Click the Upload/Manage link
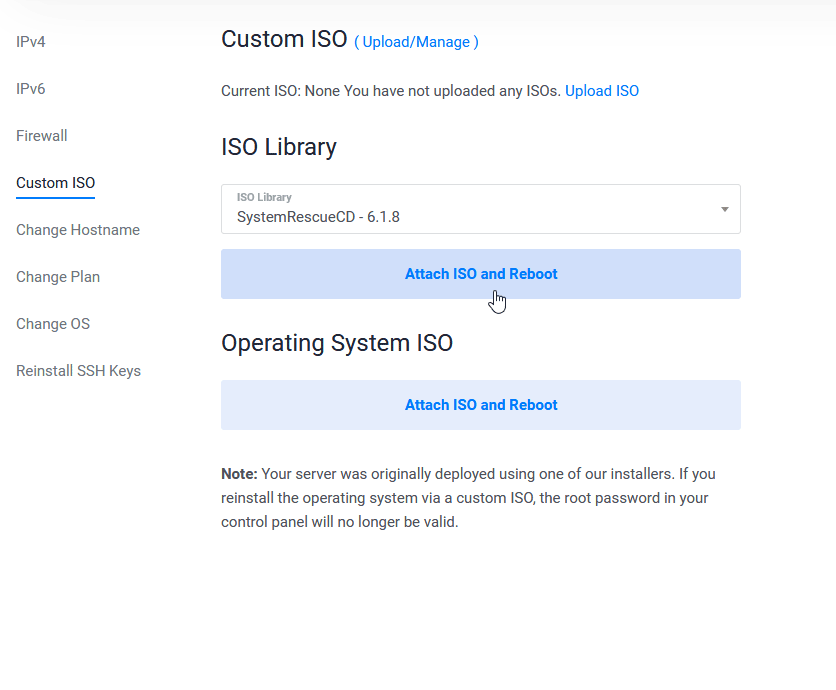The width and height of the screenshot is (836, 690). pos(416,42)
